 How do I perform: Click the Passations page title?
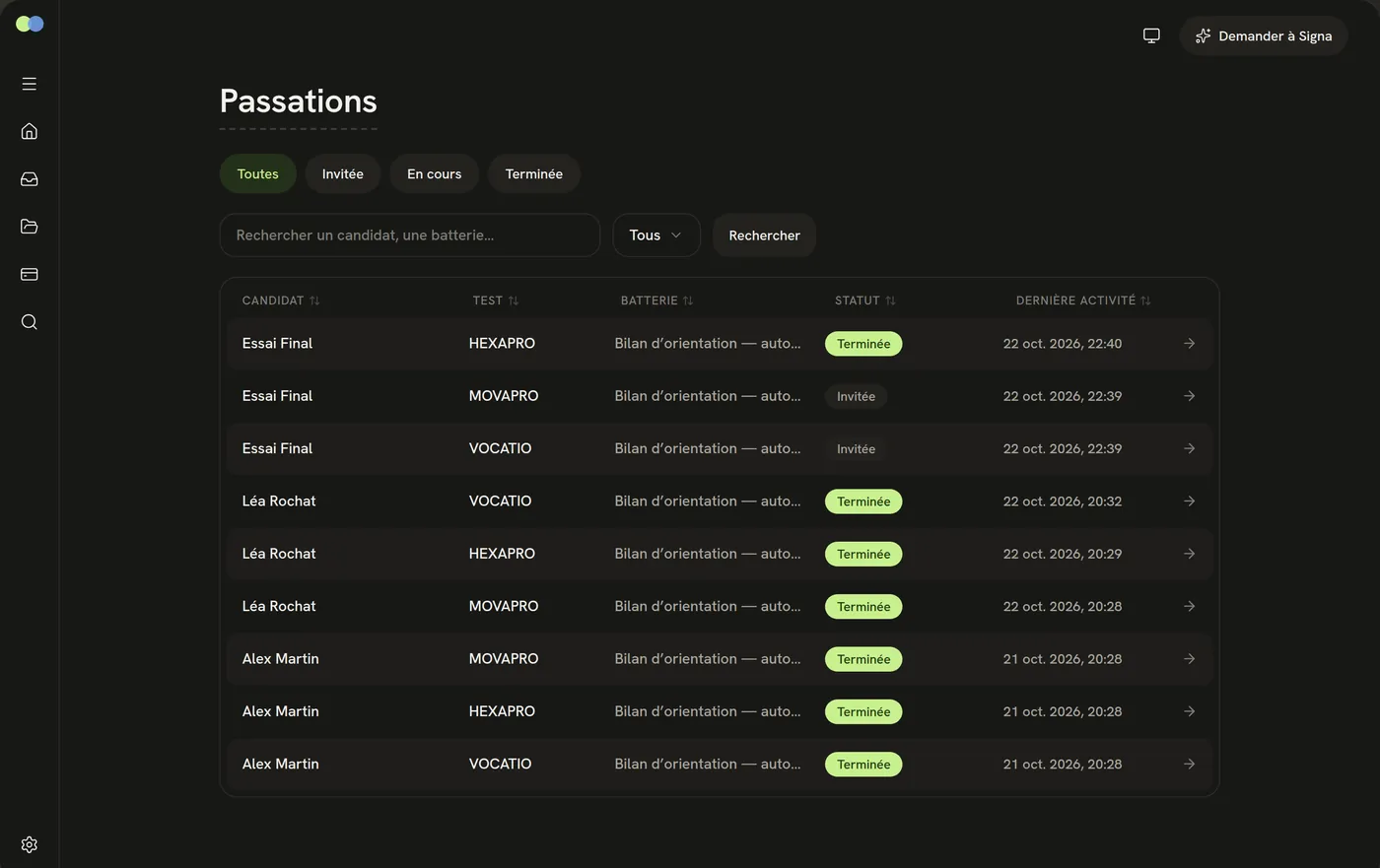tap(299, 101)
